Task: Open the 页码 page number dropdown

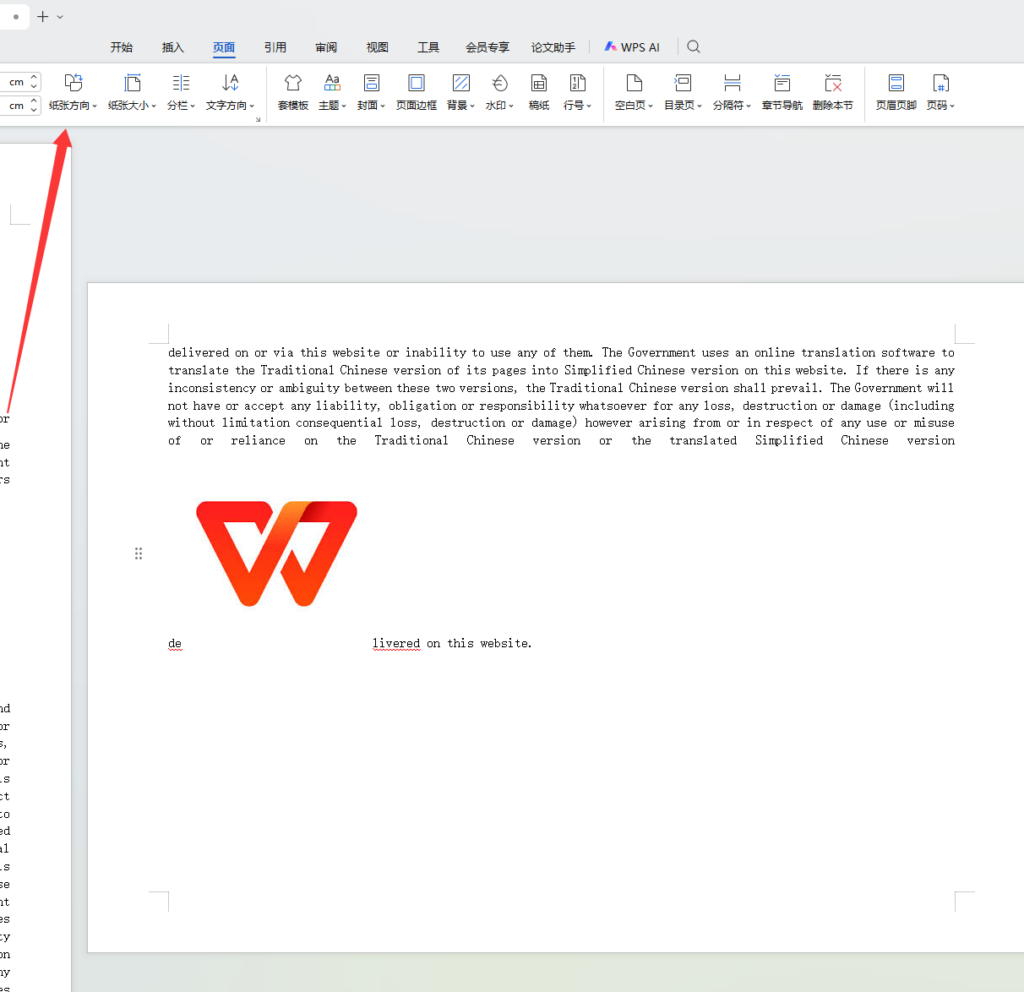Action: click(940, 91)
